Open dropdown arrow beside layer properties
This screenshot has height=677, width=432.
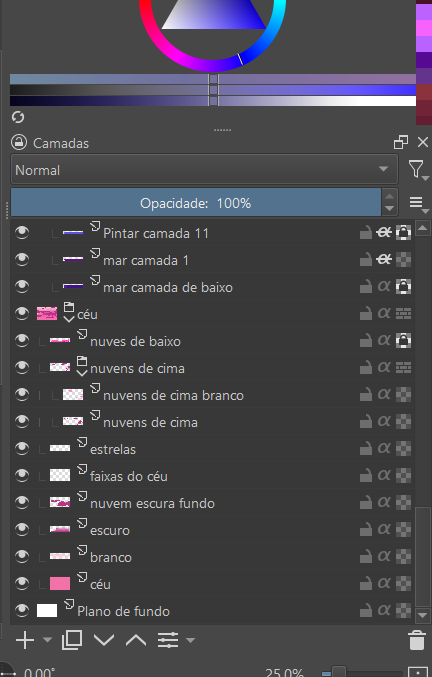(190, 640)
